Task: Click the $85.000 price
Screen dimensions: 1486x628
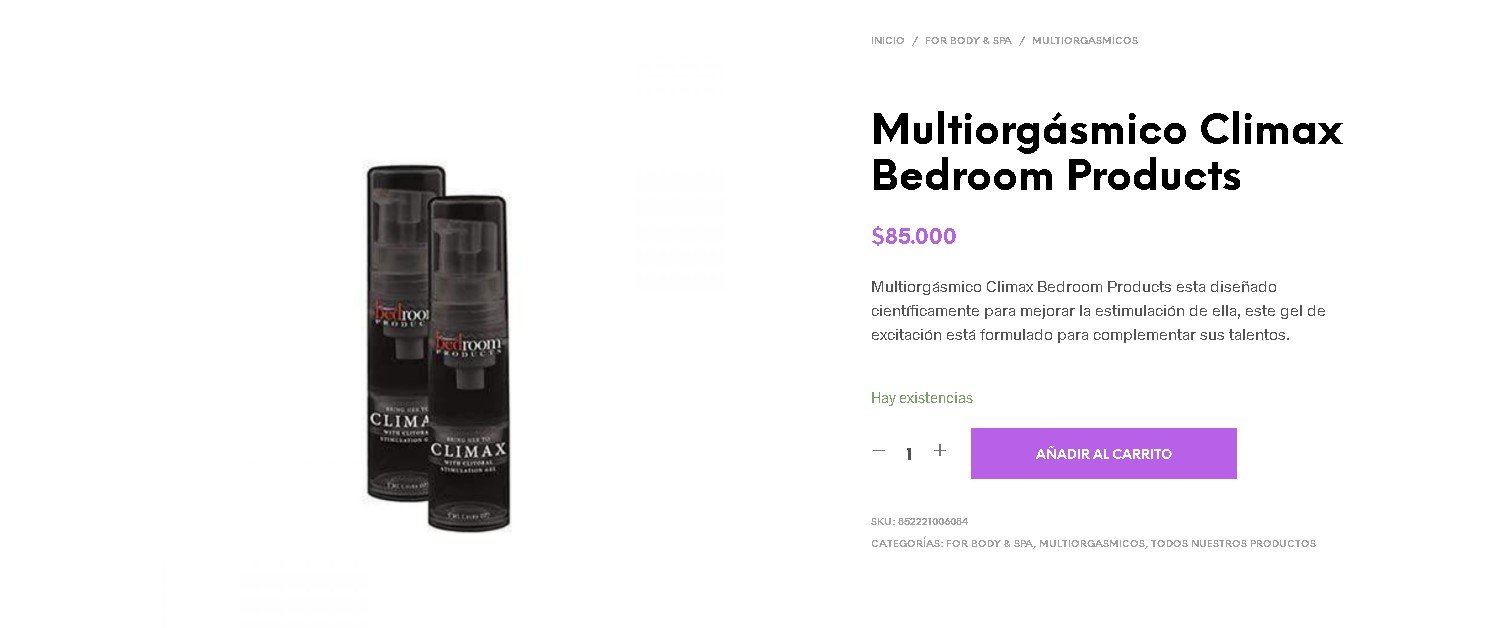Action: coord(913,236)
